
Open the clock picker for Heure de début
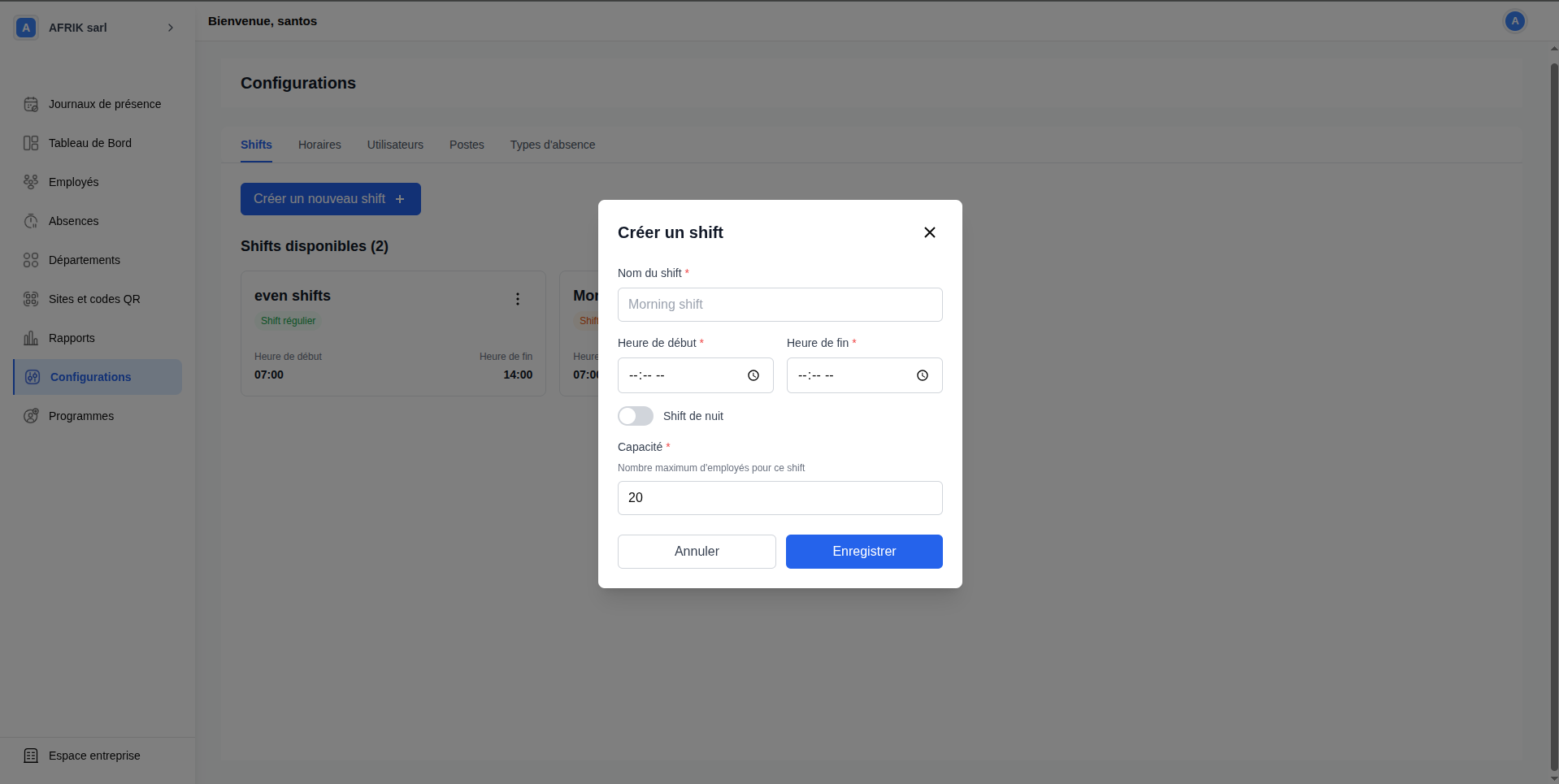[753, 375]
